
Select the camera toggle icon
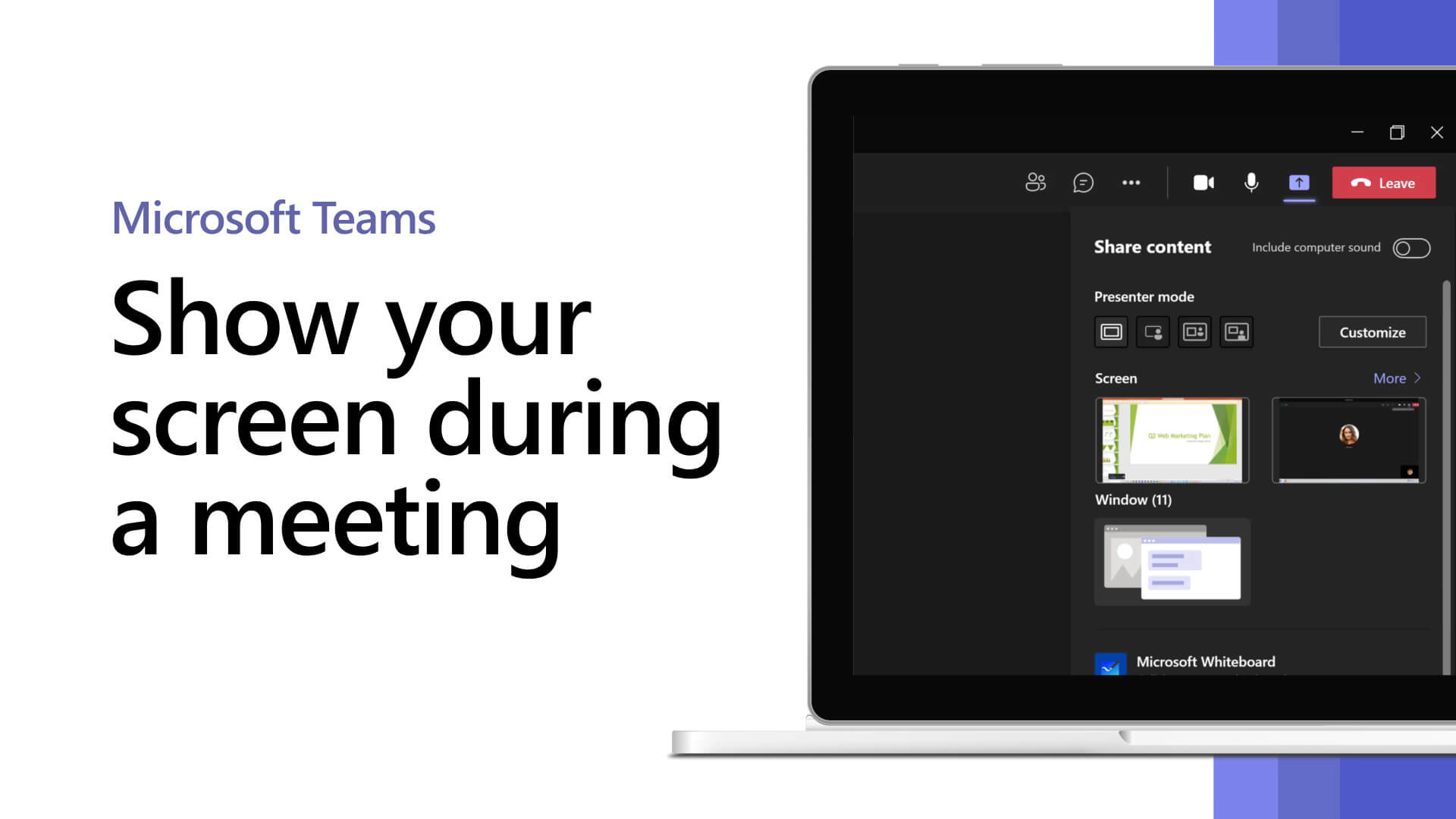point(1203,182)
